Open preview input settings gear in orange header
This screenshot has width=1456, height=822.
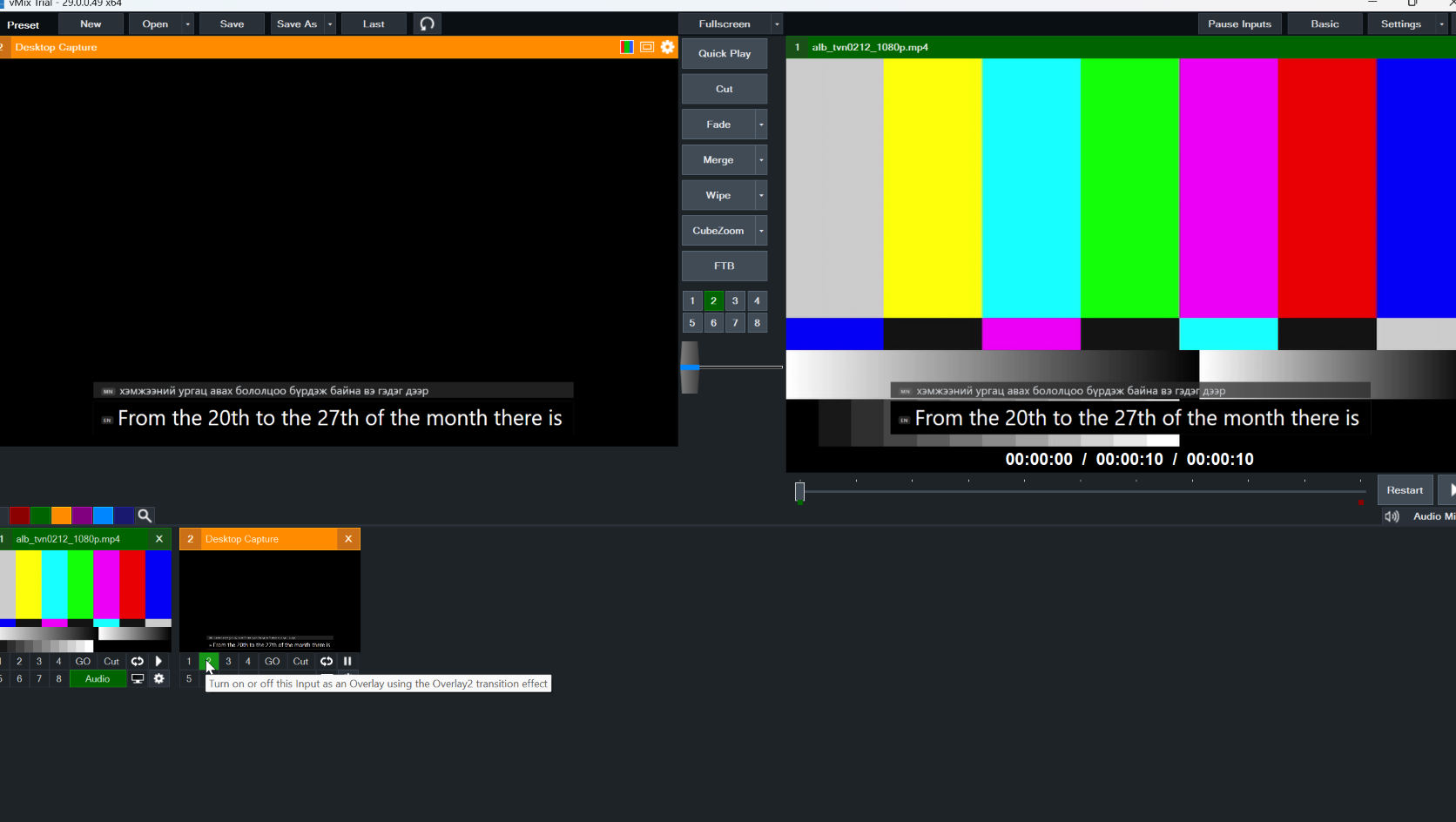(668, 47)
